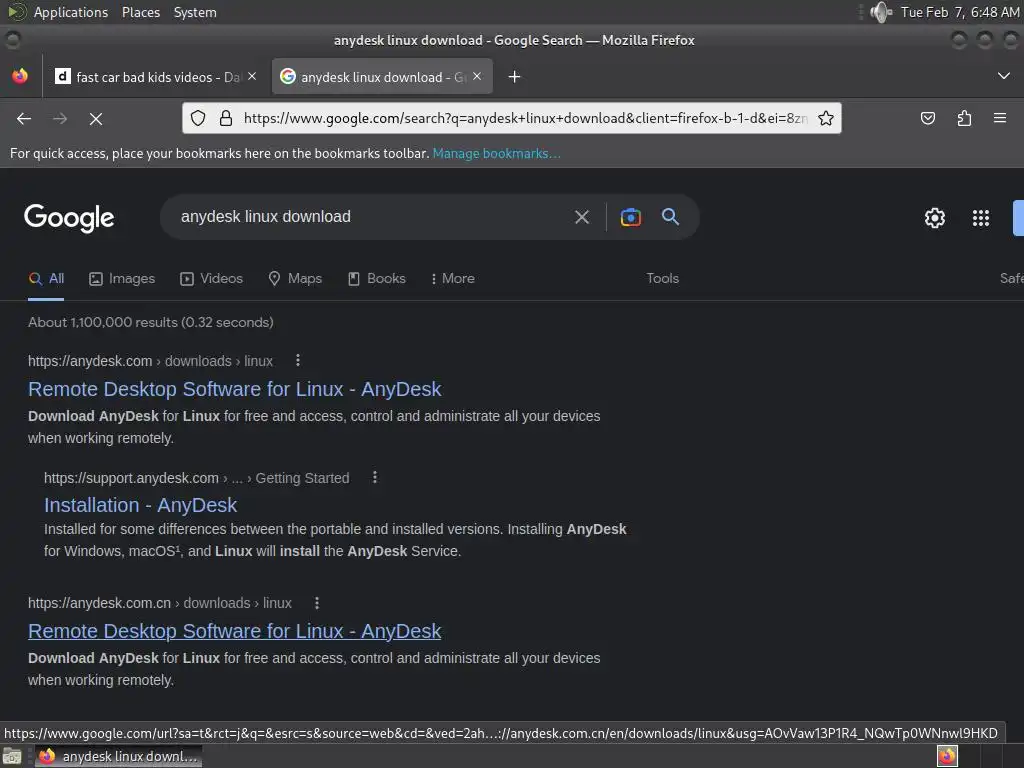Open options for support.anydesk.com result

[375, 477]
